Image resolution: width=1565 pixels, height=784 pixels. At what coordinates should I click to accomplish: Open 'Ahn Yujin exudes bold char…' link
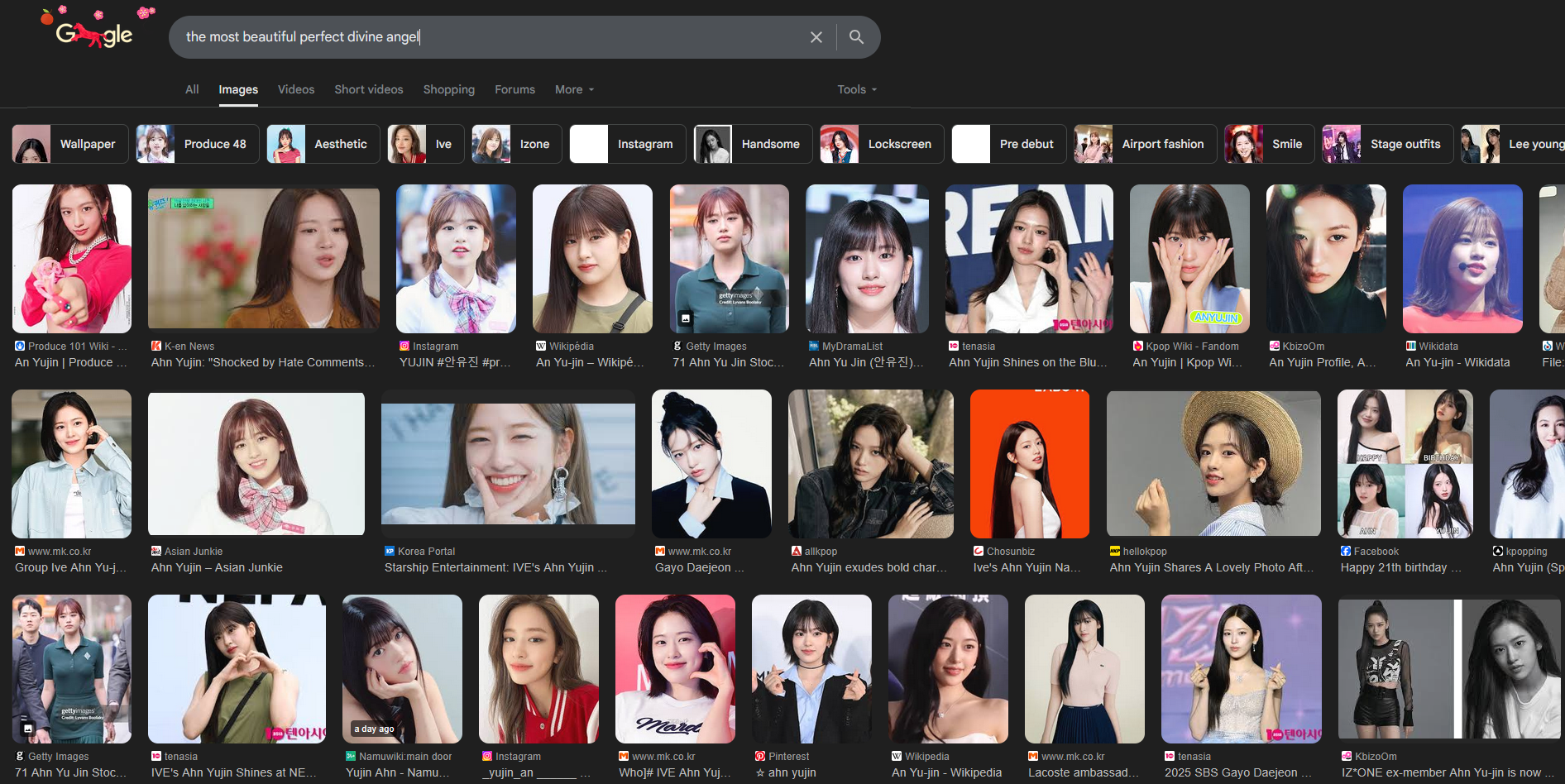(869, 567)
